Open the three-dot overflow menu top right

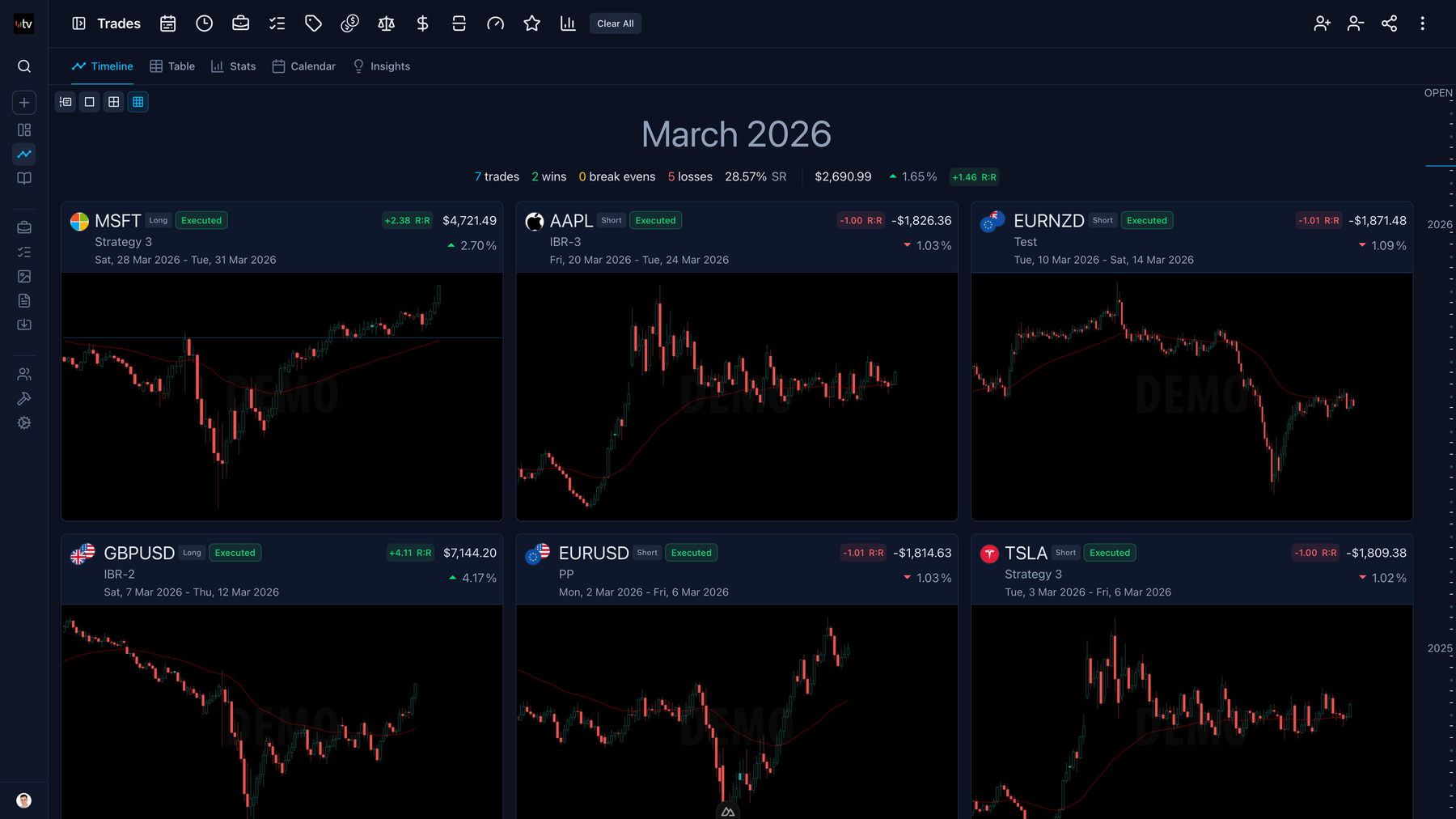tap(1423, 23)
